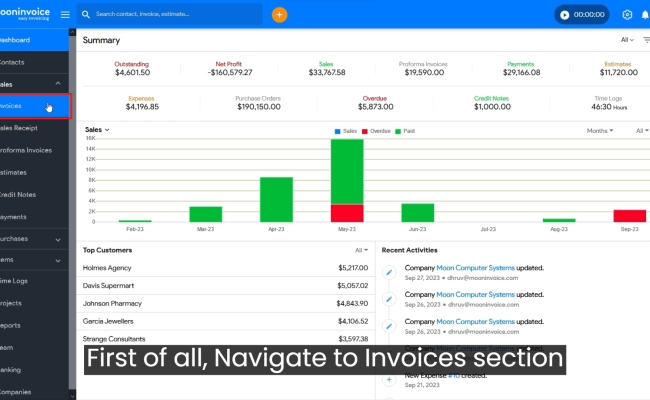Open Companies in sidebar
This screenshot has width=650, height=400.
click(x=34, y=392)
